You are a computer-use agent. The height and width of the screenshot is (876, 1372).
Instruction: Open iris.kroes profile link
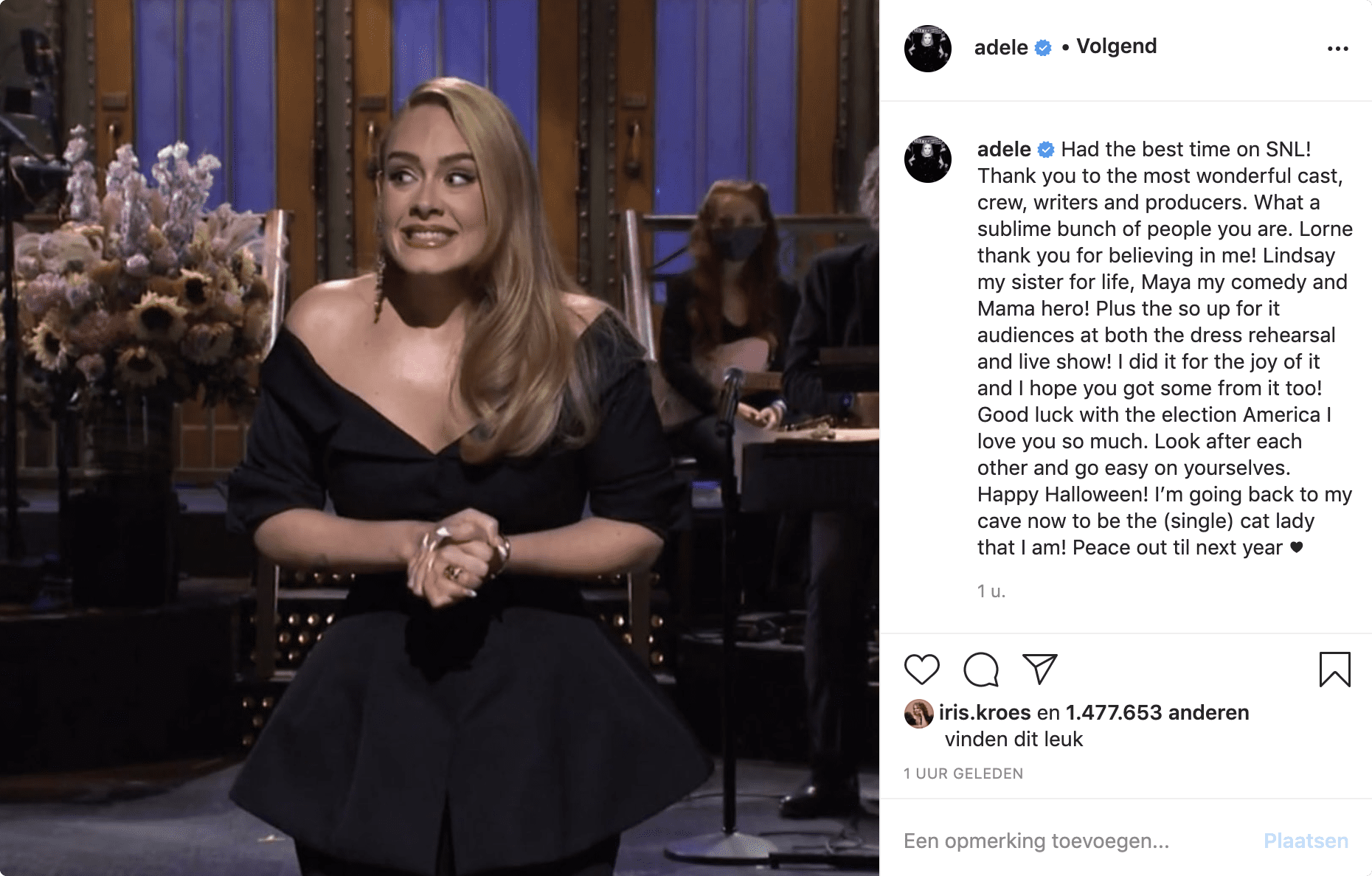(985, 712)
